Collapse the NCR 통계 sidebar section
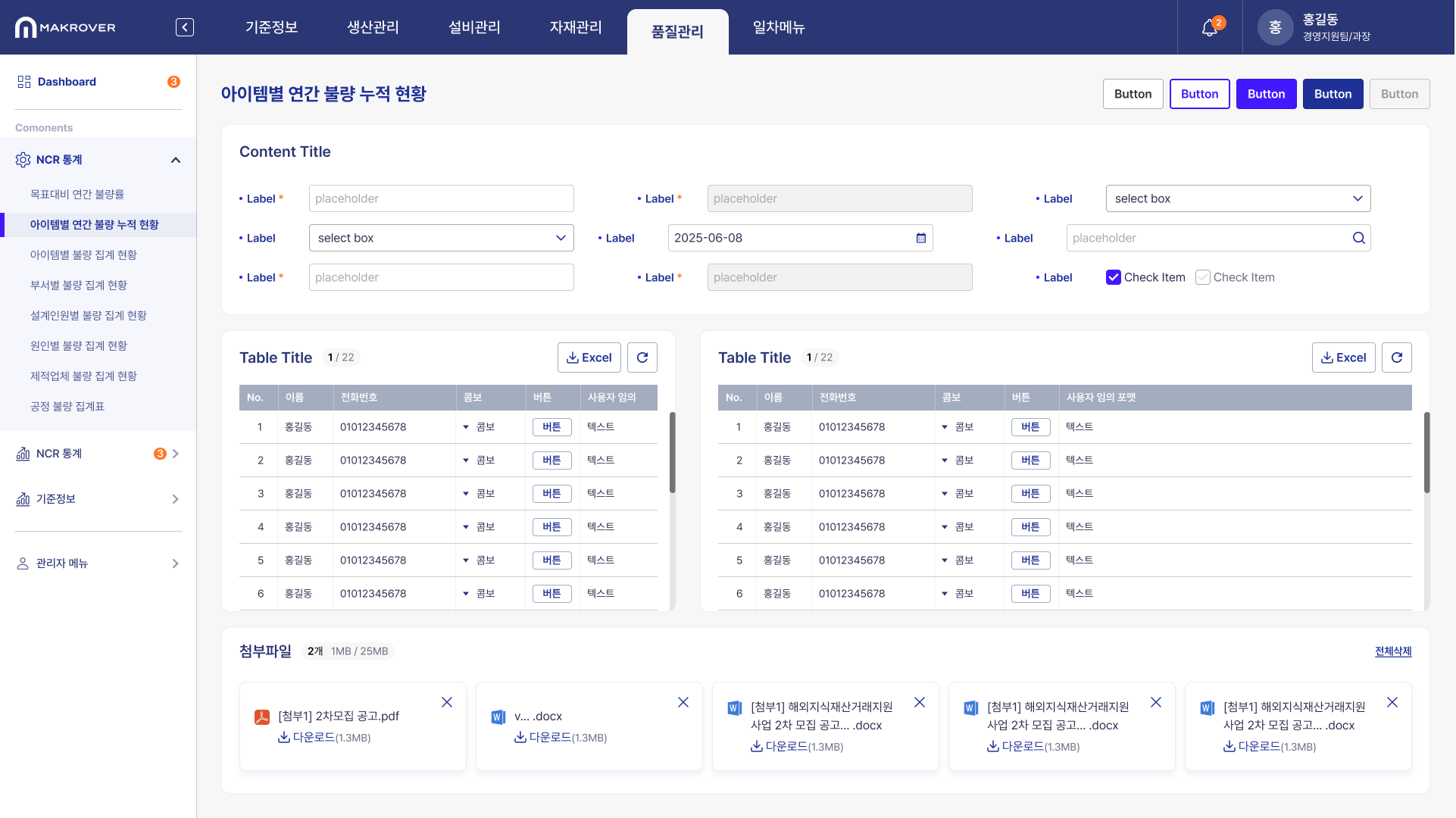Viewport: 1456px width, 818px height. point(175,160)
